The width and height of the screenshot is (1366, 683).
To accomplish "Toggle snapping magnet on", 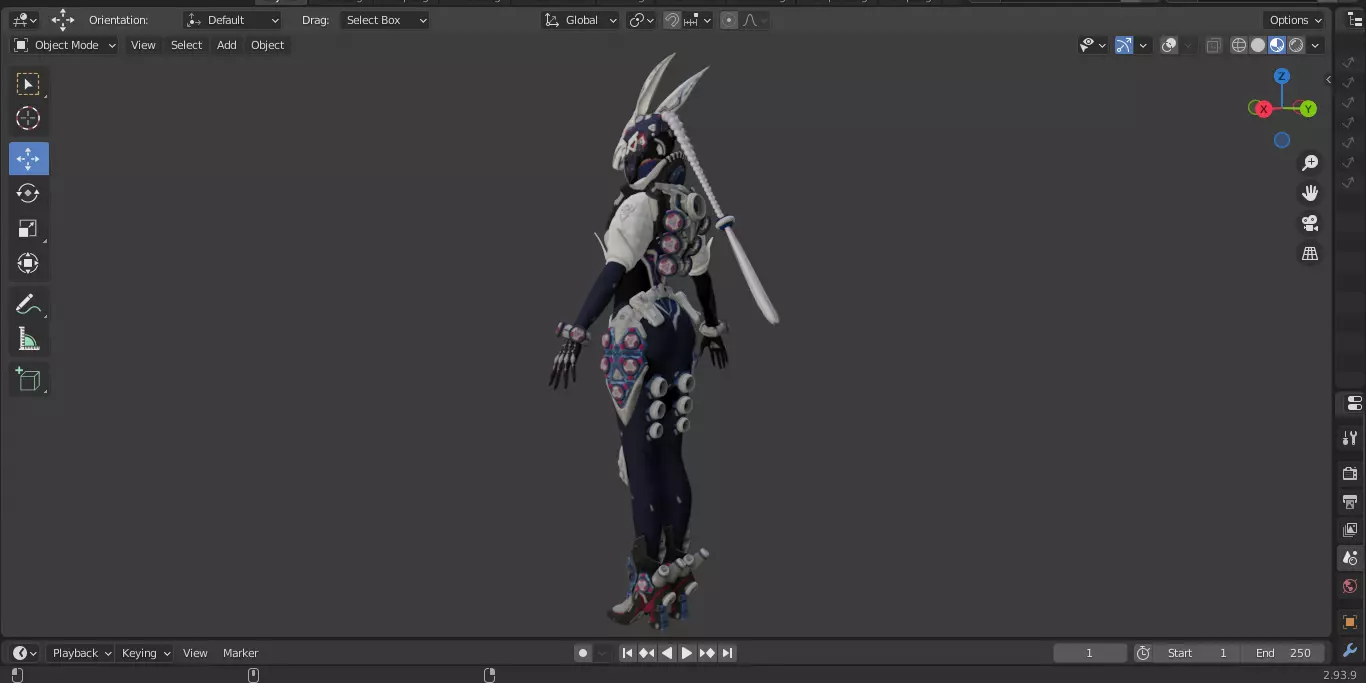I will [x=673, y=20].
